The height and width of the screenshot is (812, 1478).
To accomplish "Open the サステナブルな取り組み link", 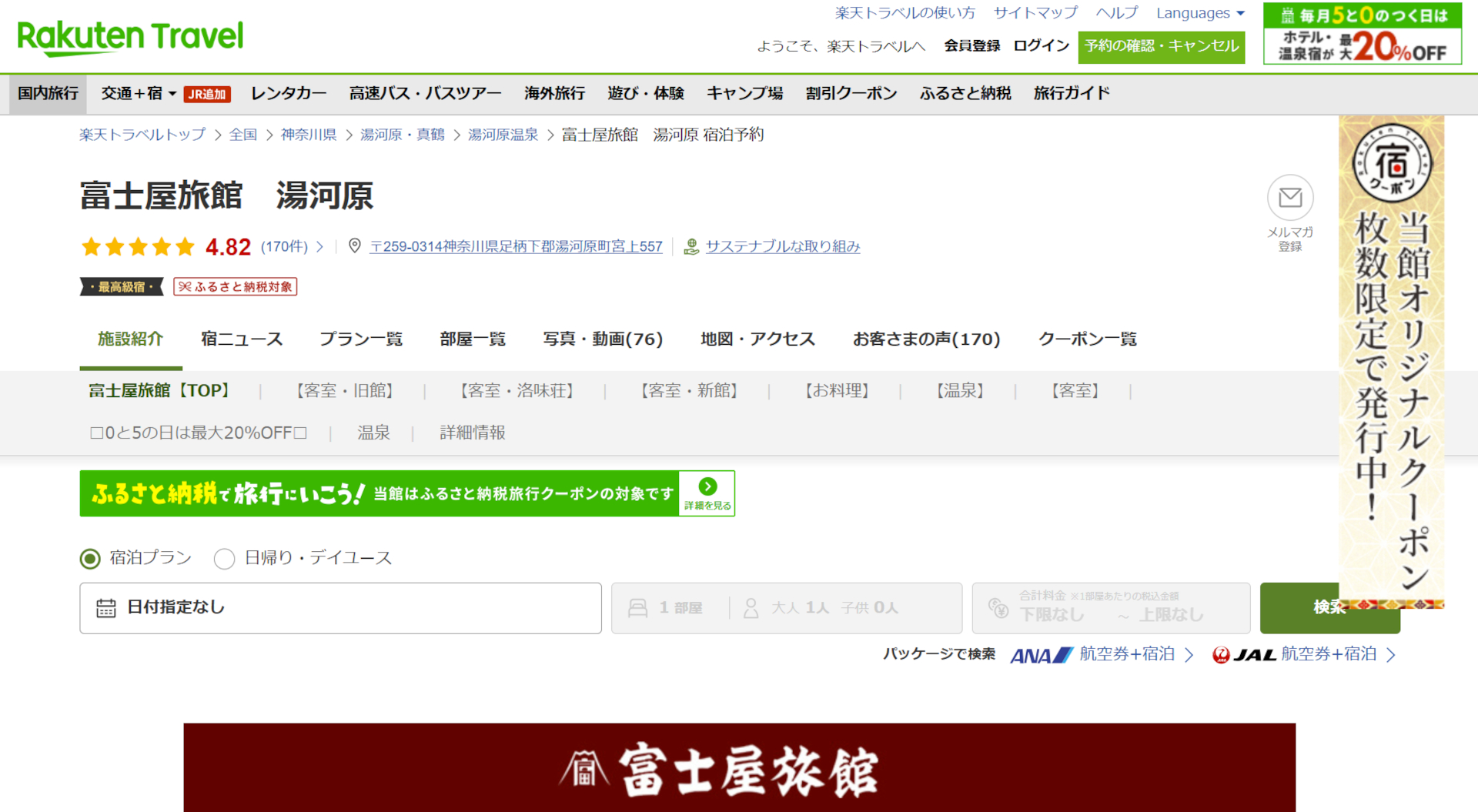I will [783, 247].
